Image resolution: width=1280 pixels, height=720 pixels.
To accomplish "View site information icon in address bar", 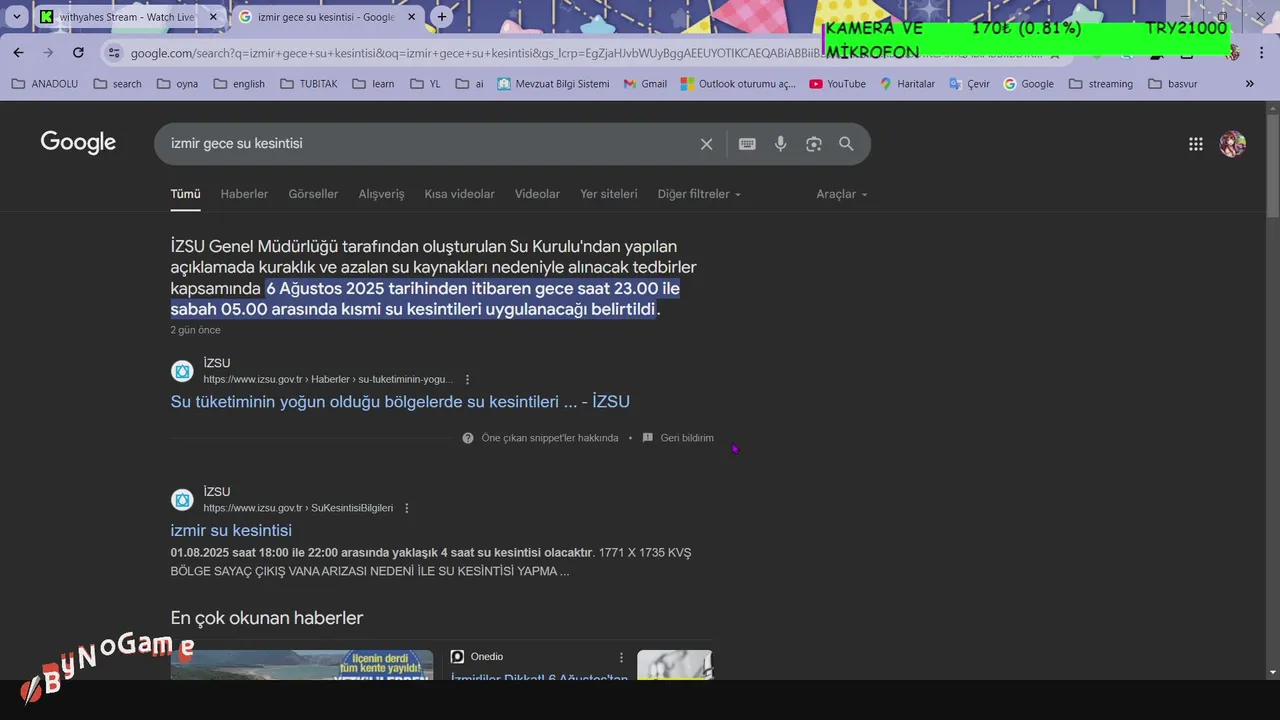I will pyautogui.click(x=114, y=53).
